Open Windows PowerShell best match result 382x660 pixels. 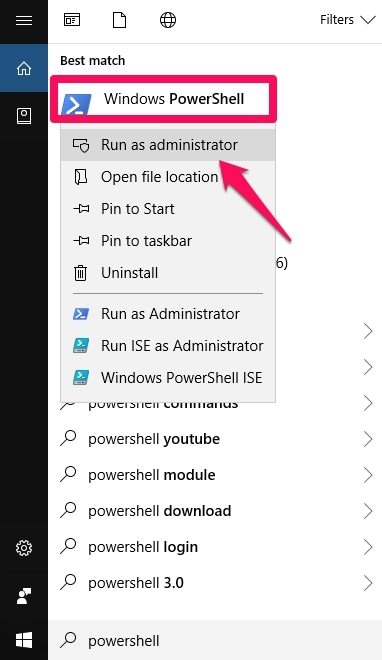click(x=163, y=99)
